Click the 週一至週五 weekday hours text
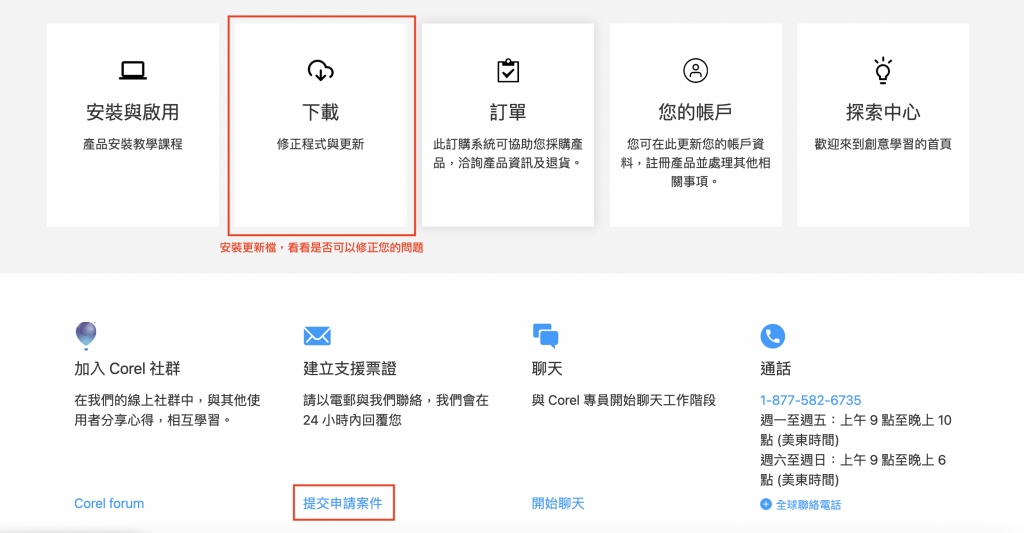The height and width of the screenshot is (533, 1024). [856, 430]
